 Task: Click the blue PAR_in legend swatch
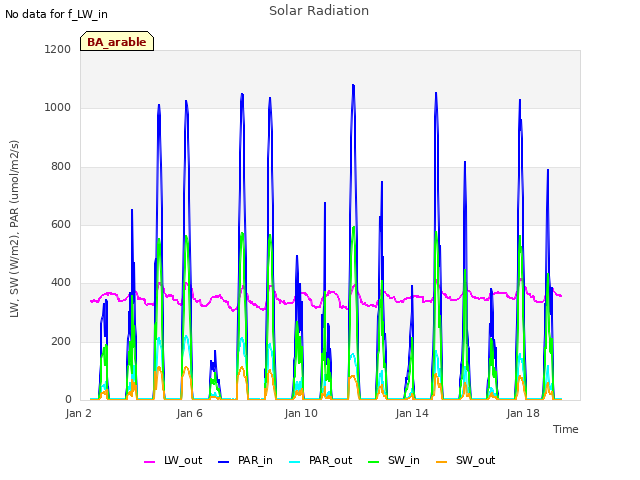pyautogui.click(x=224, y=462)
